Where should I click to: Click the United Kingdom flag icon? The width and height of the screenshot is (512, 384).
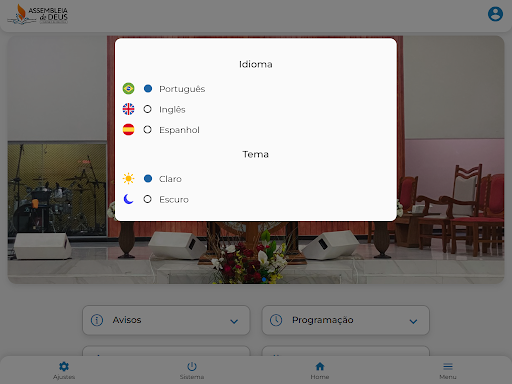click(128, 109)
